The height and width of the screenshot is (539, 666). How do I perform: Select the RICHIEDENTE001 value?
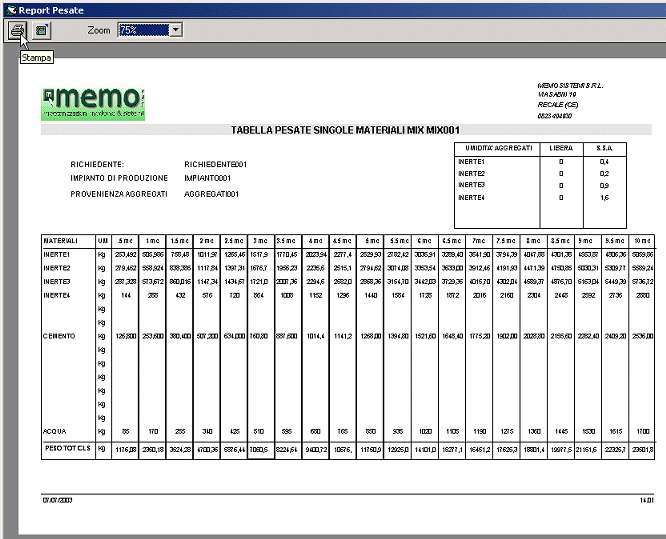pos(215,164)
